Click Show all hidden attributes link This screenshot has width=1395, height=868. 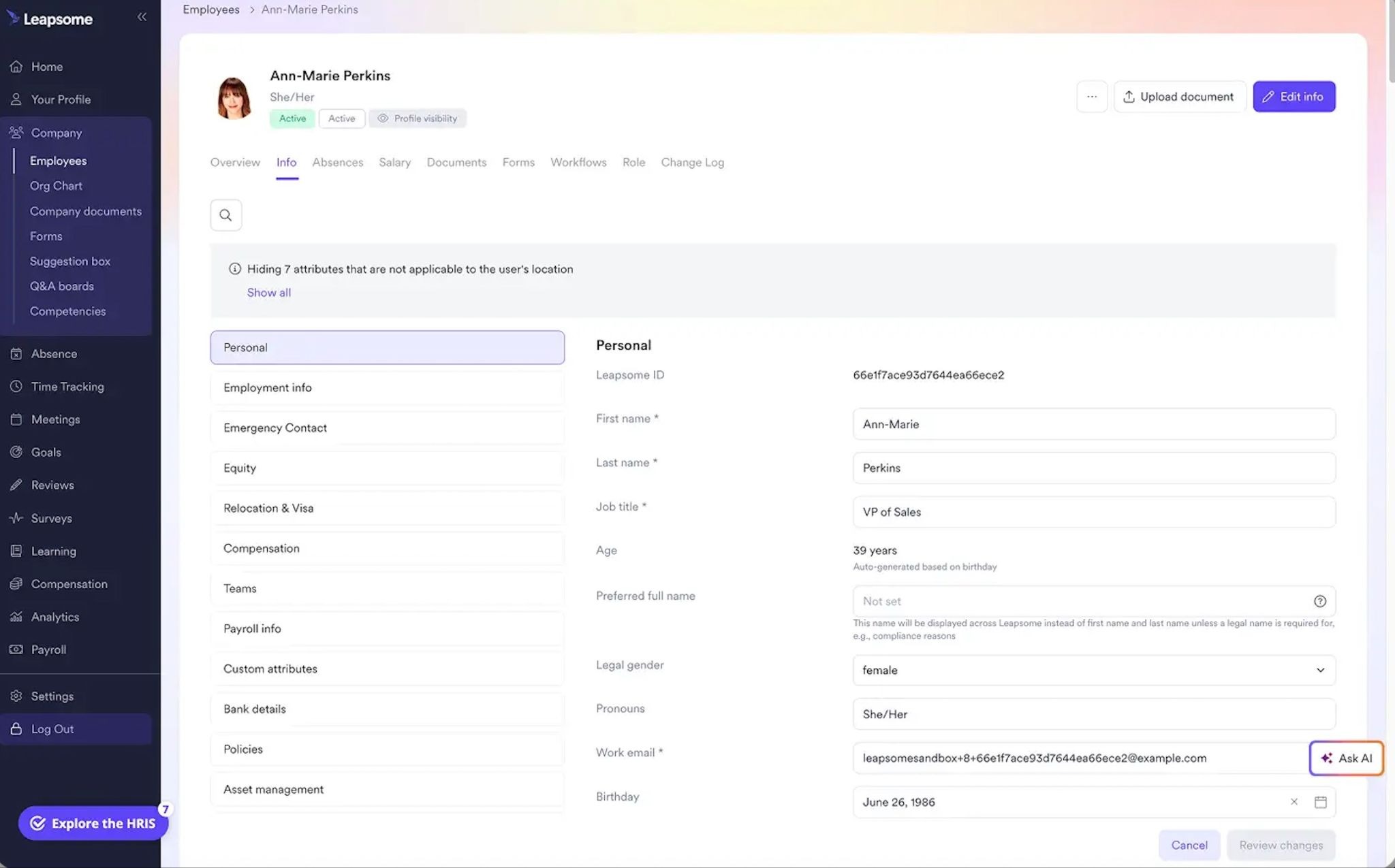pos(268,293)
